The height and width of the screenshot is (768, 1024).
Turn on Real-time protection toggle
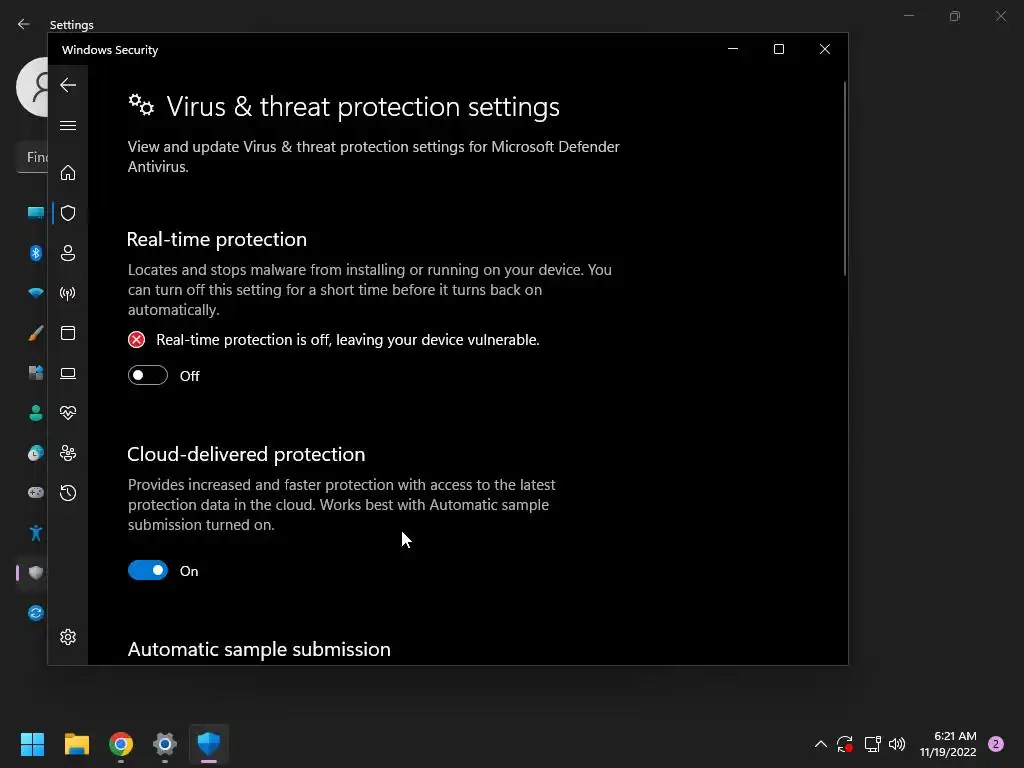[x=148, y=376]
